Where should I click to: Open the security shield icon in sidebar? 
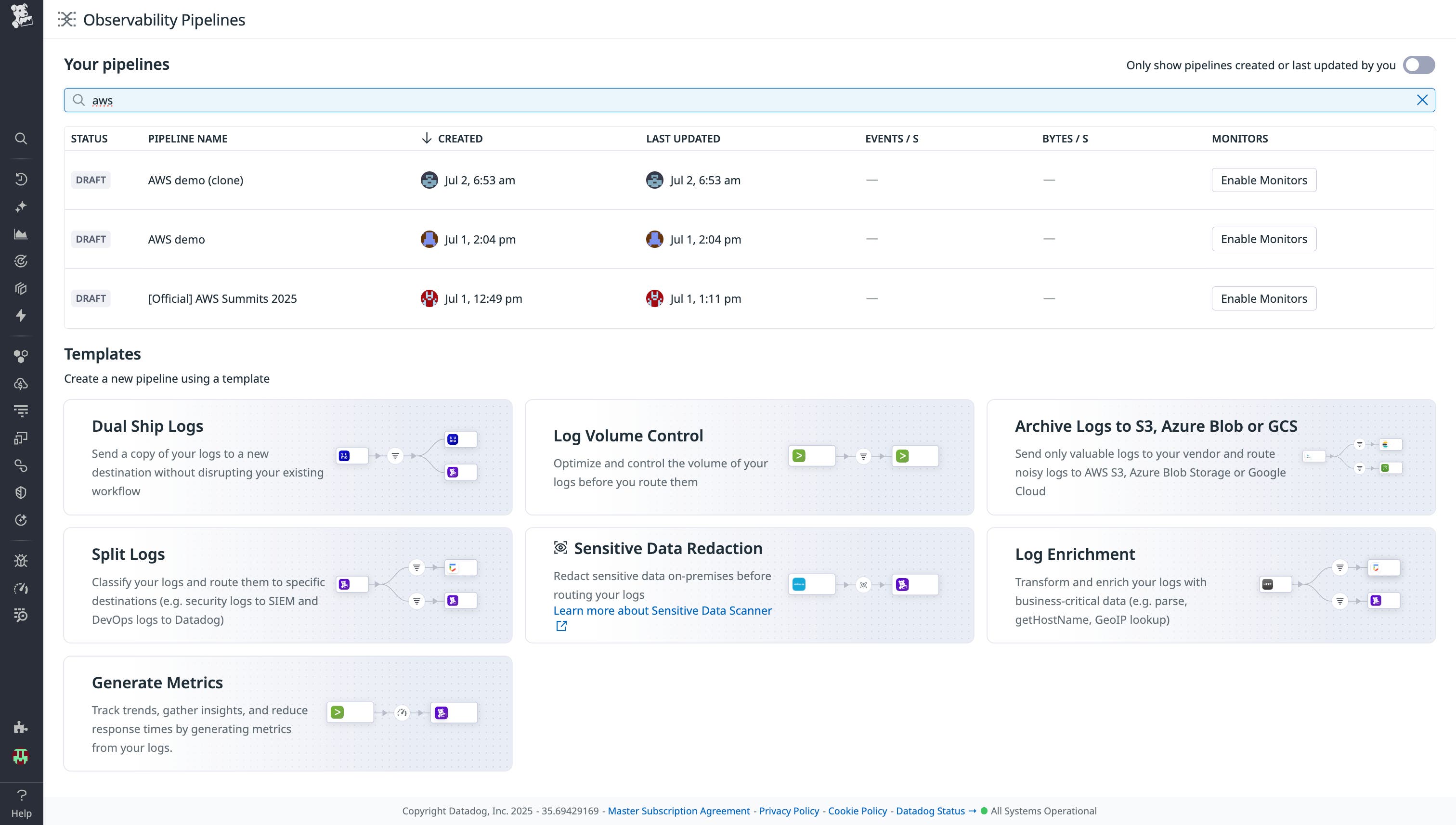click(21, 491)
